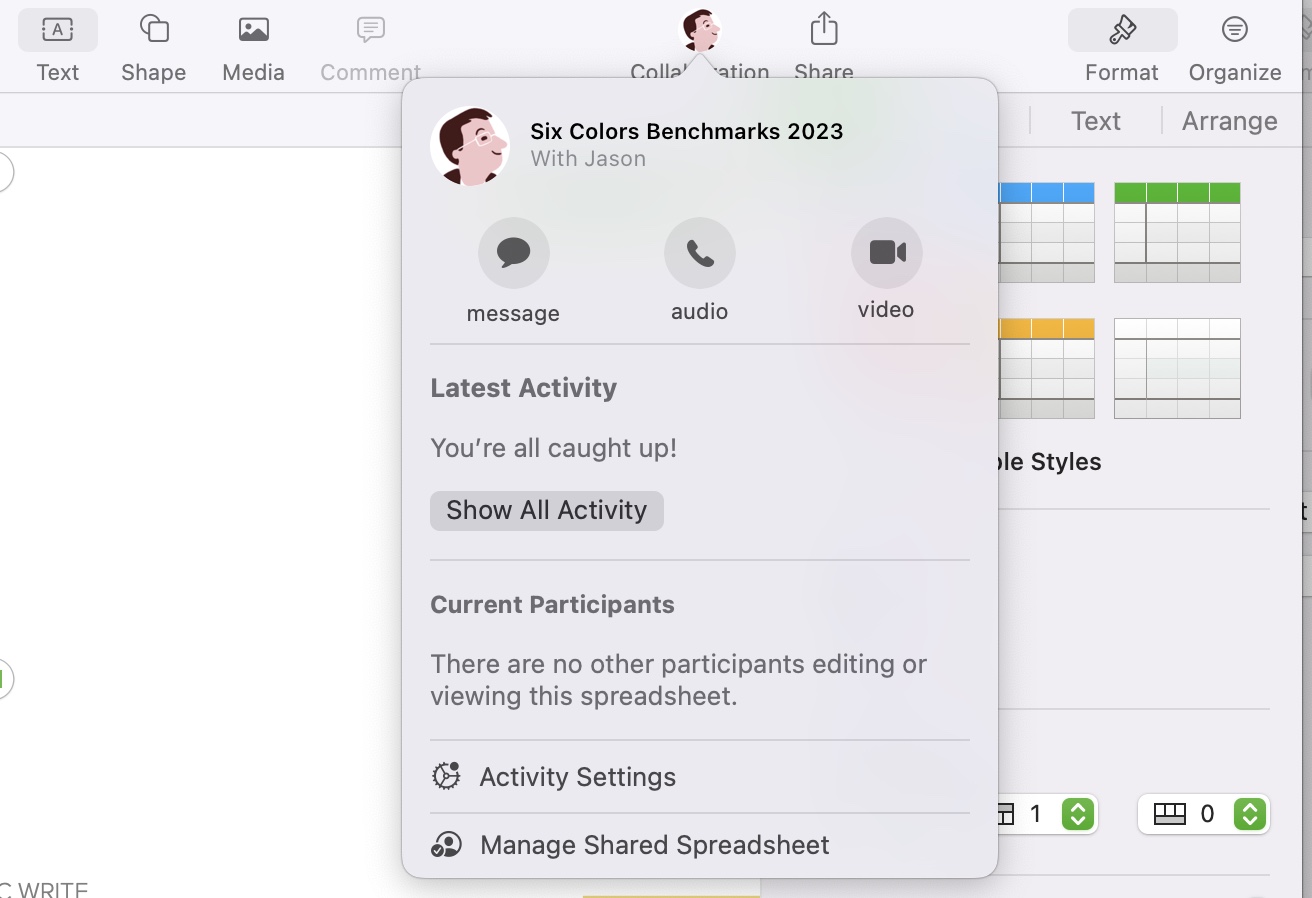Click the 'no other participants' message text
1312x898 pixels.
click(x=678, y=680)
